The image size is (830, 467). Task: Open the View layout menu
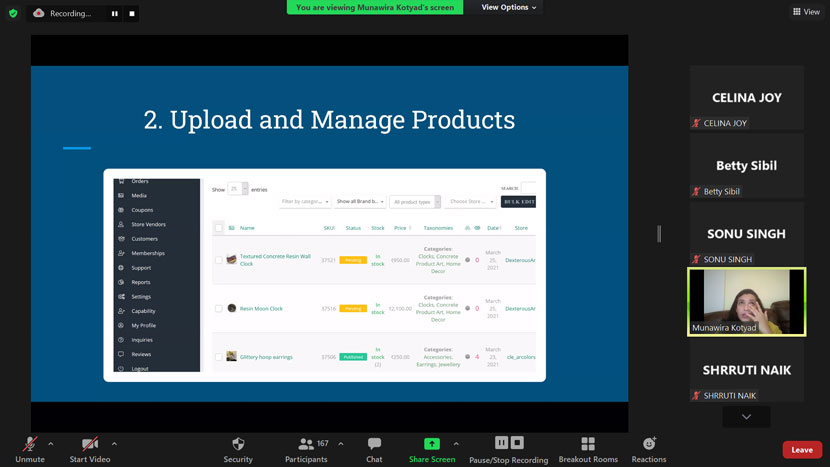click(806, 12)
